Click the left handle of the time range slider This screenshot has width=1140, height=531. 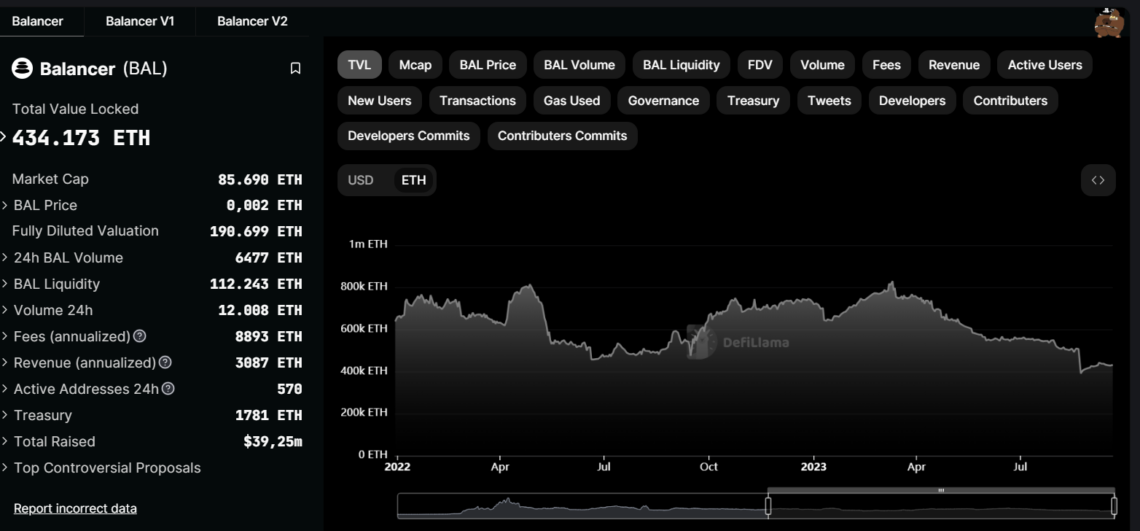[x=768, y=506]
